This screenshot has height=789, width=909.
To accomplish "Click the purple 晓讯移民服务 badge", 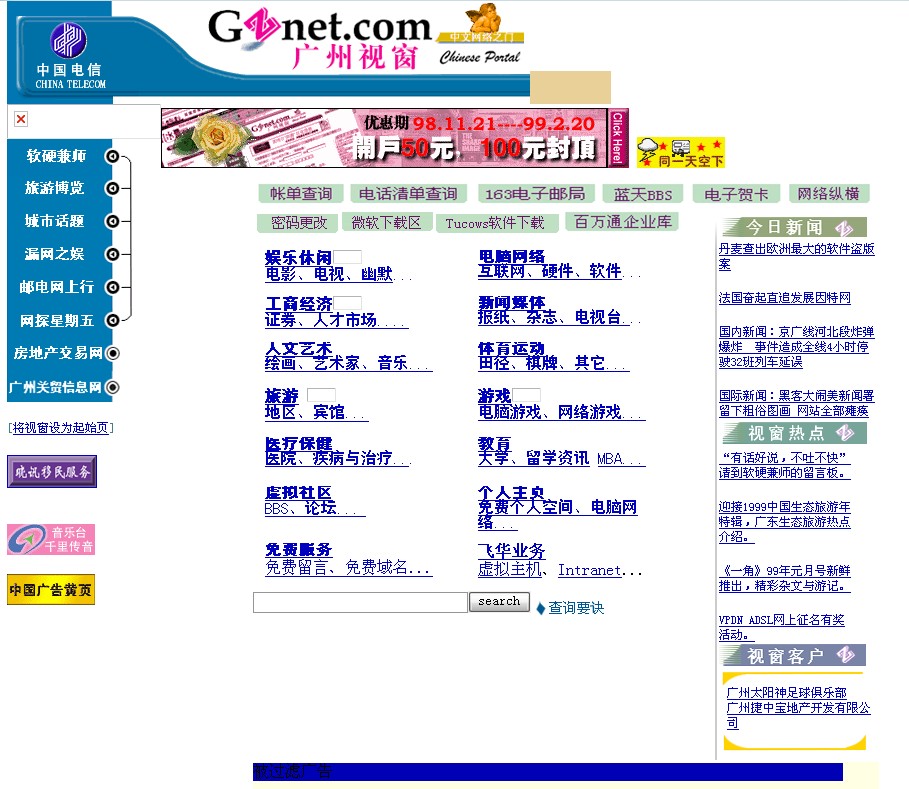I will (52, 472).
